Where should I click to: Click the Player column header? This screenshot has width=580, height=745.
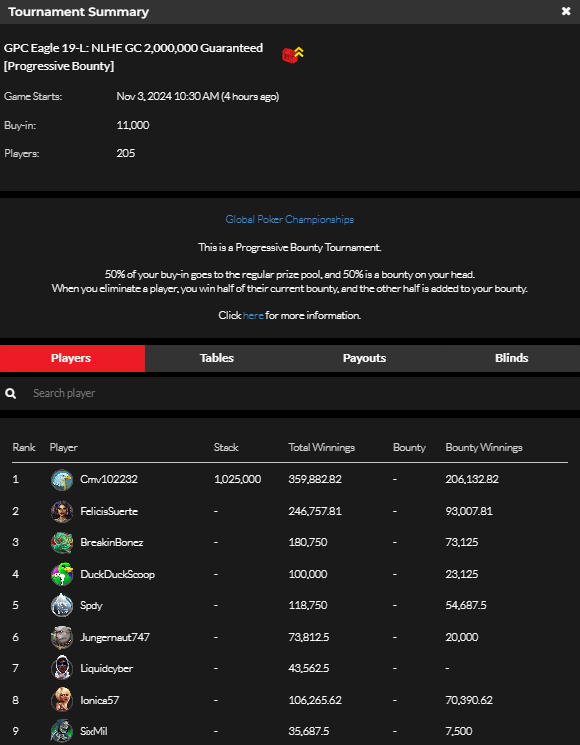[64, 448]
